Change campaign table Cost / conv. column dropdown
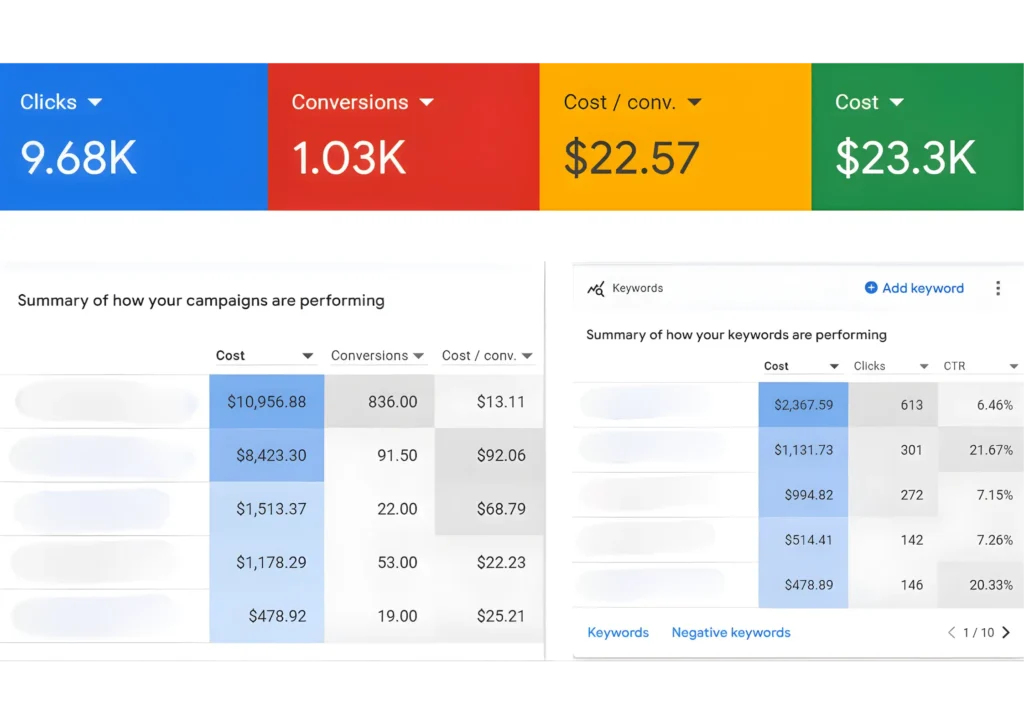This screenshot has width=1024, height=724. point(527,356)
